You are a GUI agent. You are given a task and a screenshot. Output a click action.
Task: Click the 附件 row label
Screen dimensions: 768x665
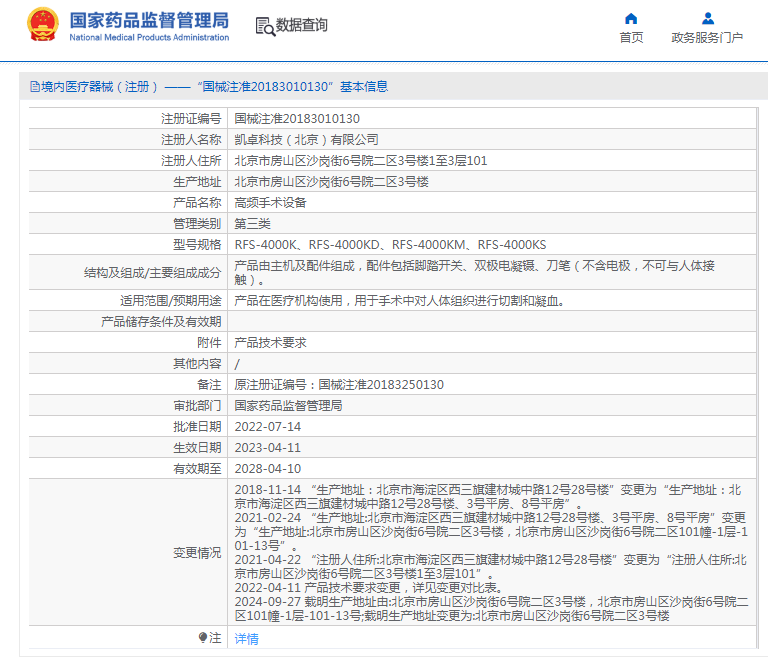coord(209,343)
